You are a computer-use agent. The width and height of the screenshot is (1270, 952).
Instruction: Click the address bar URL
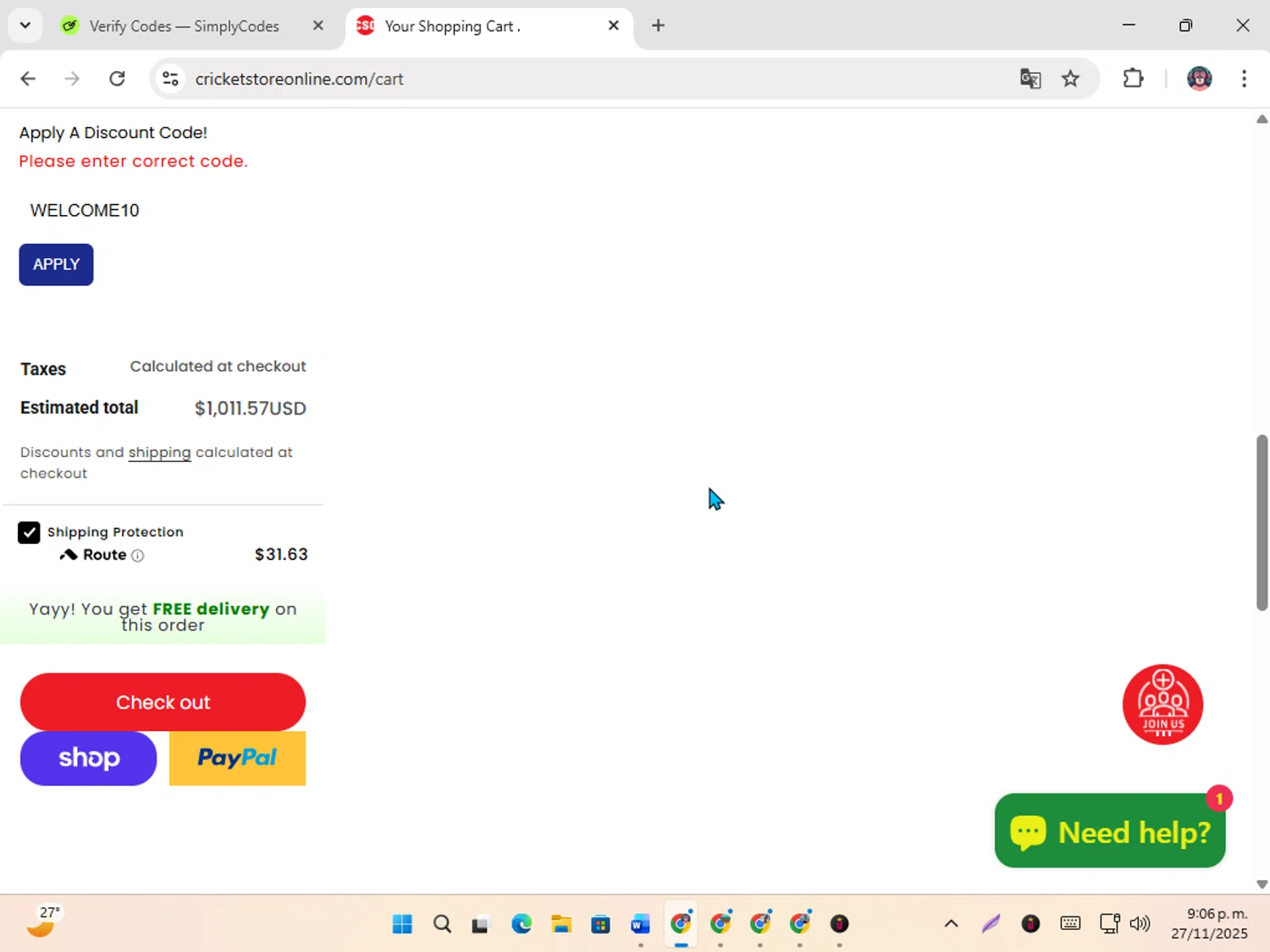click(x=299, y=79)
